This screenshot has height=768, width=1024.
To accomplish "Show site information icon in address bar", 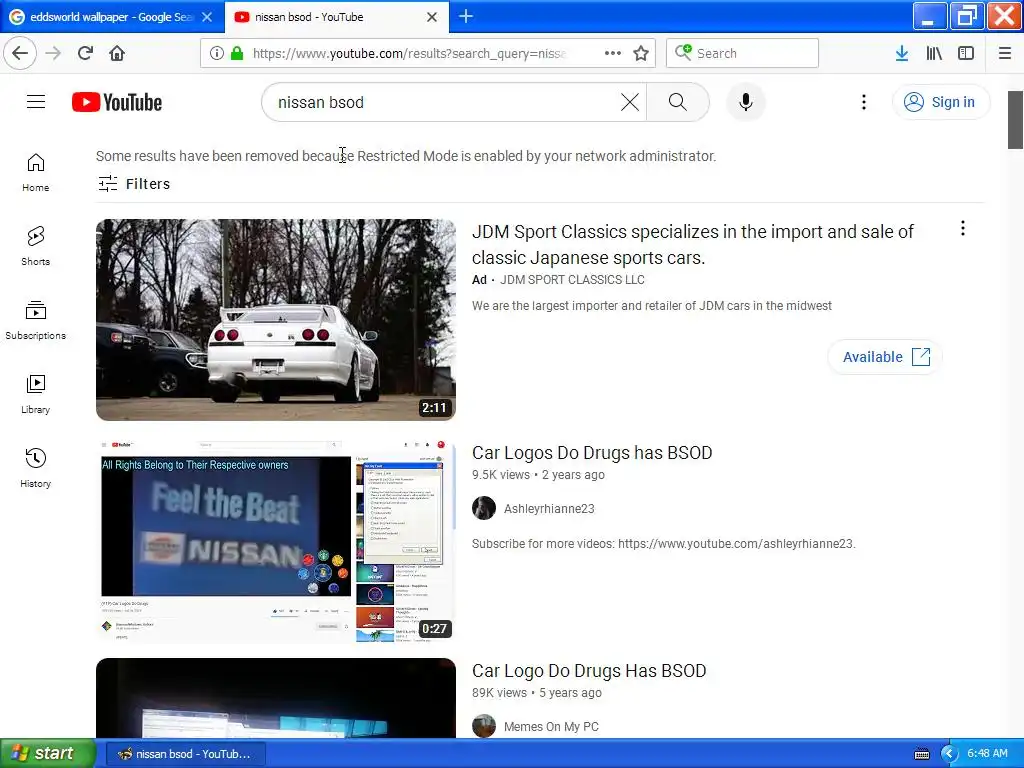I will click(217, 53).
